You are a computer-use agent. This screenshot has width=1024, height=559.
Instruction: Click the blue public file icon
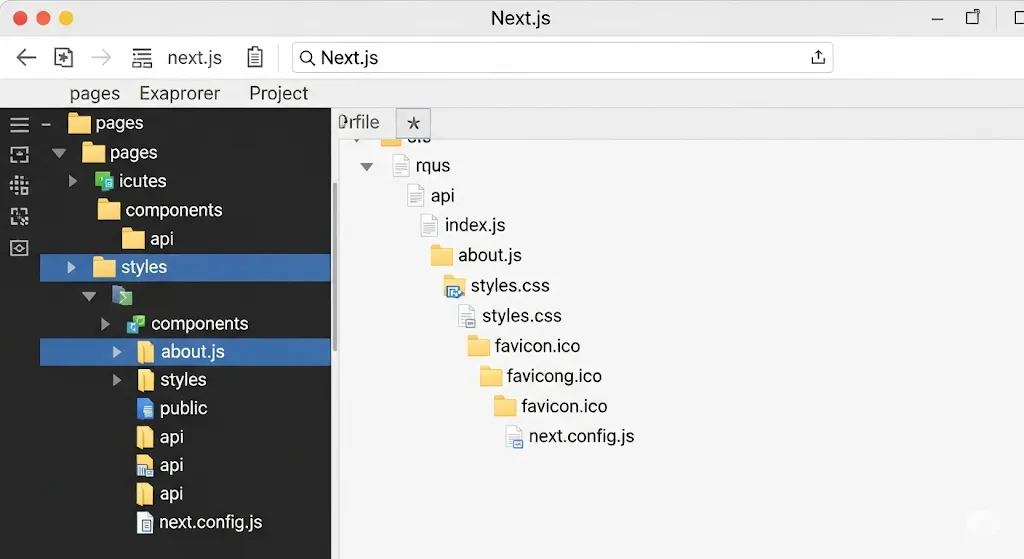click(x=145, y=408)
